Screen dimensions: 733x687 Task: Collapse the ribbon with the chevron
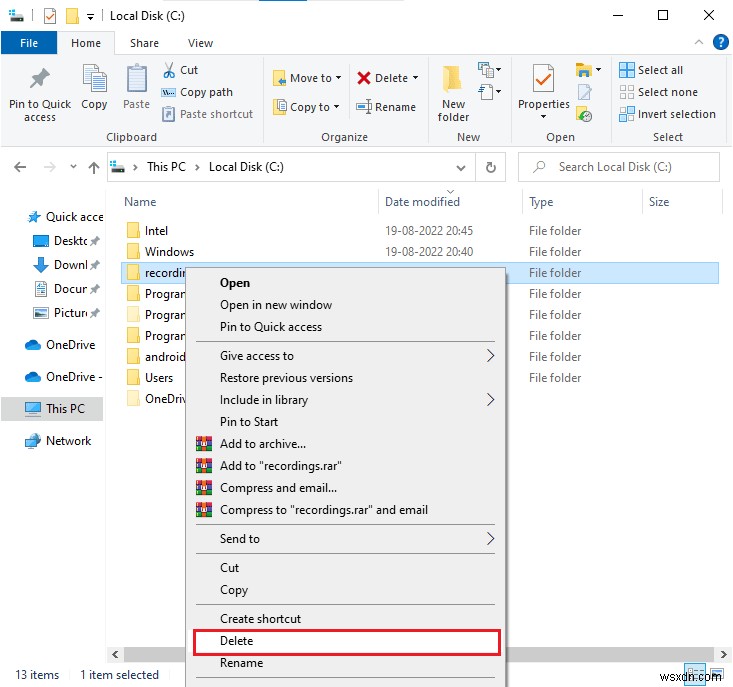coord(698,43)
